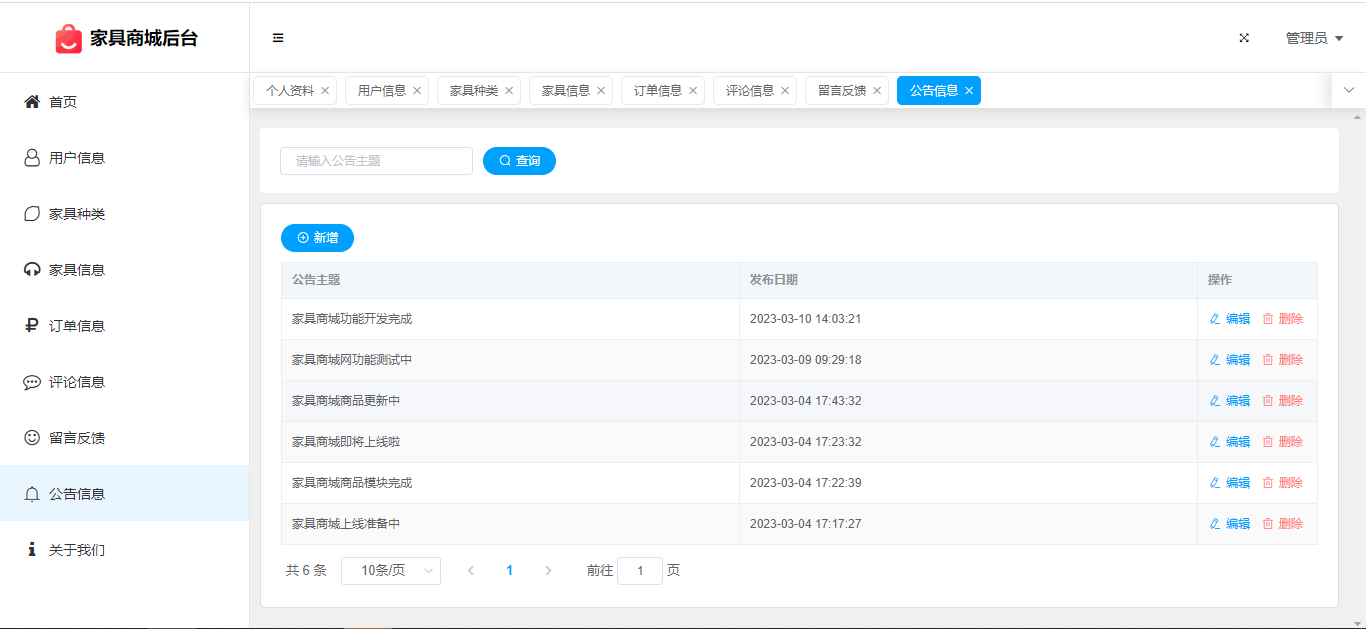Switch to the 留言反馈 tab
1366x629 pixels.
[841, 91]
